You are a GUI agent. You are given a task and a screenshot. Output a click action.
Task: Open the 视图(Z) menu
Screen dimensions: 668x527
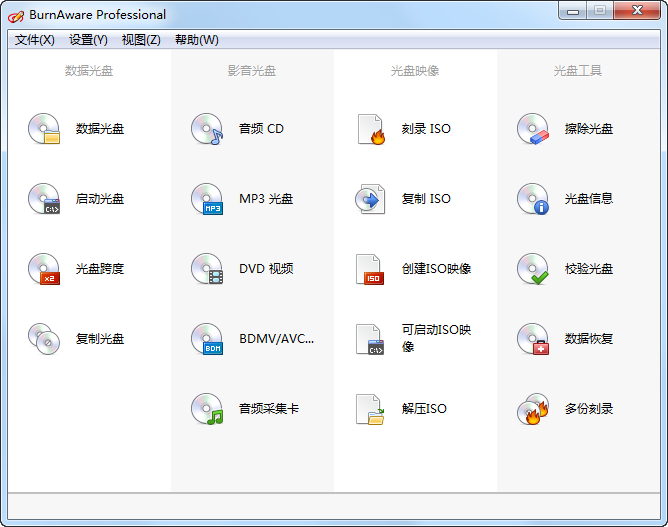(141, 40)
